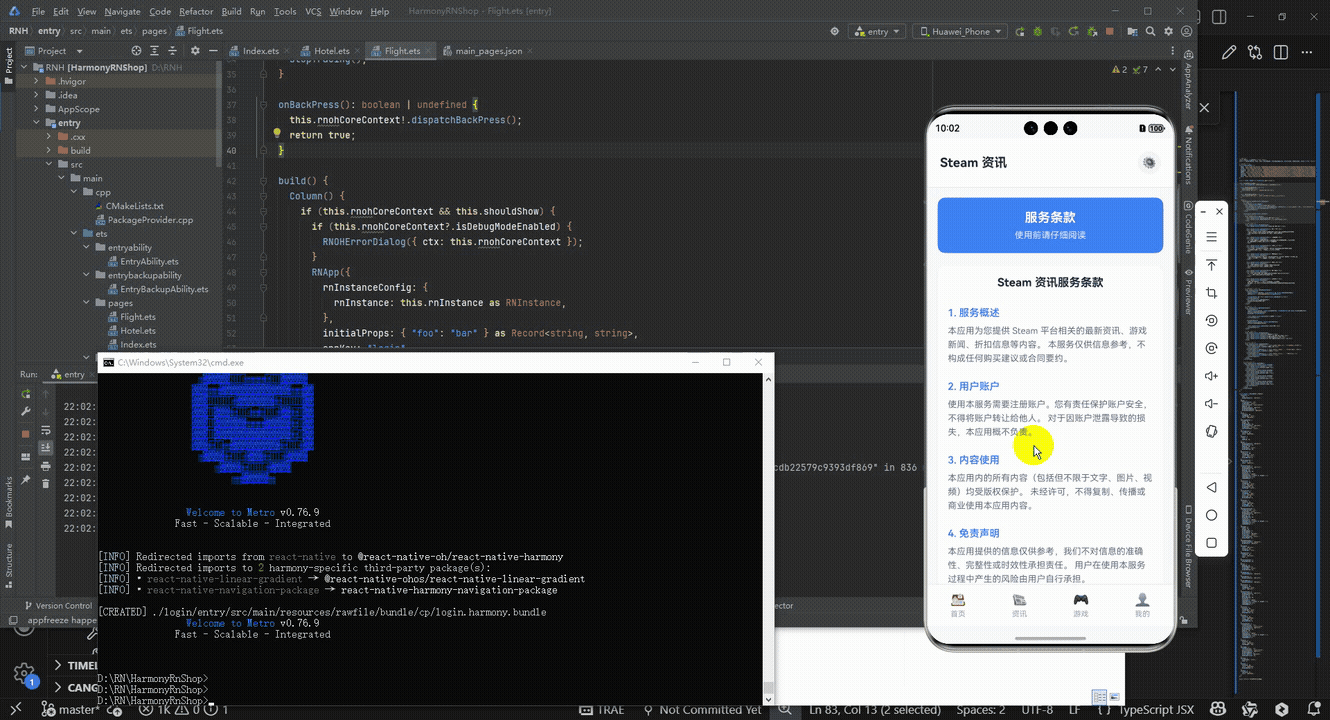Click Rerun icon in the Run panel
This screenshot has height=720, width=1330.
[x=26, y=394]
